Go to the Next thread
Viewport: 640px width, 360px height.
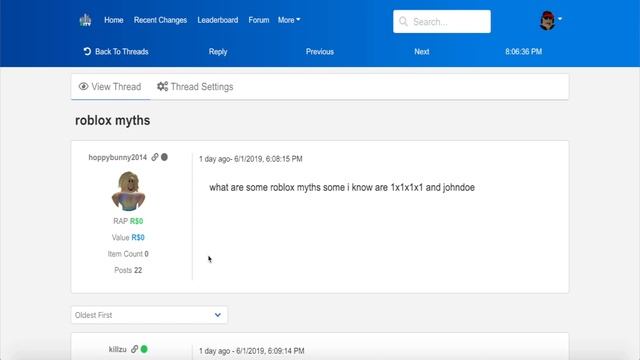coord(422,51)
